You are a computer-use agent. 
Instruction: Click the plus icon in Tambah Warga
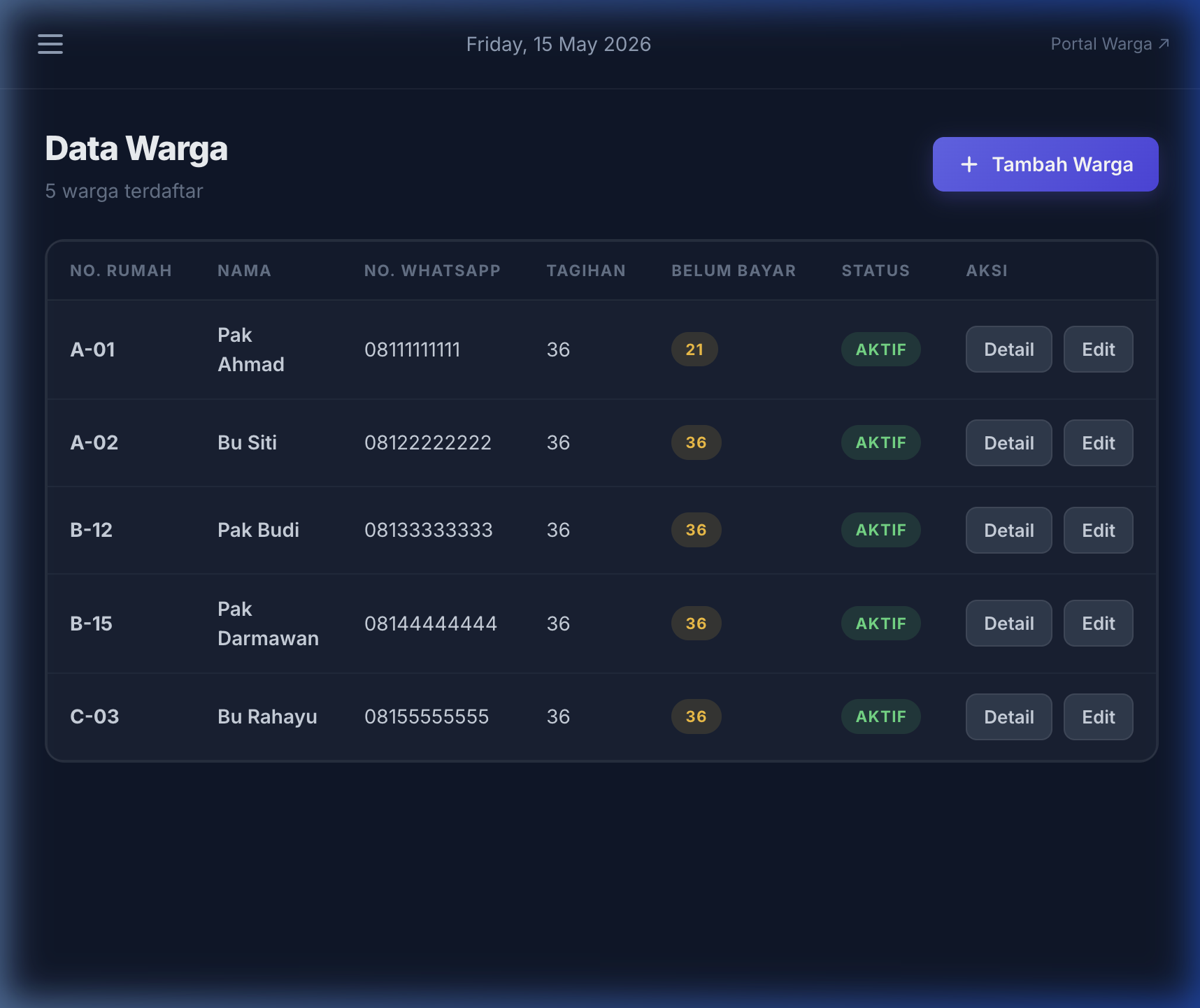(969, 164)
